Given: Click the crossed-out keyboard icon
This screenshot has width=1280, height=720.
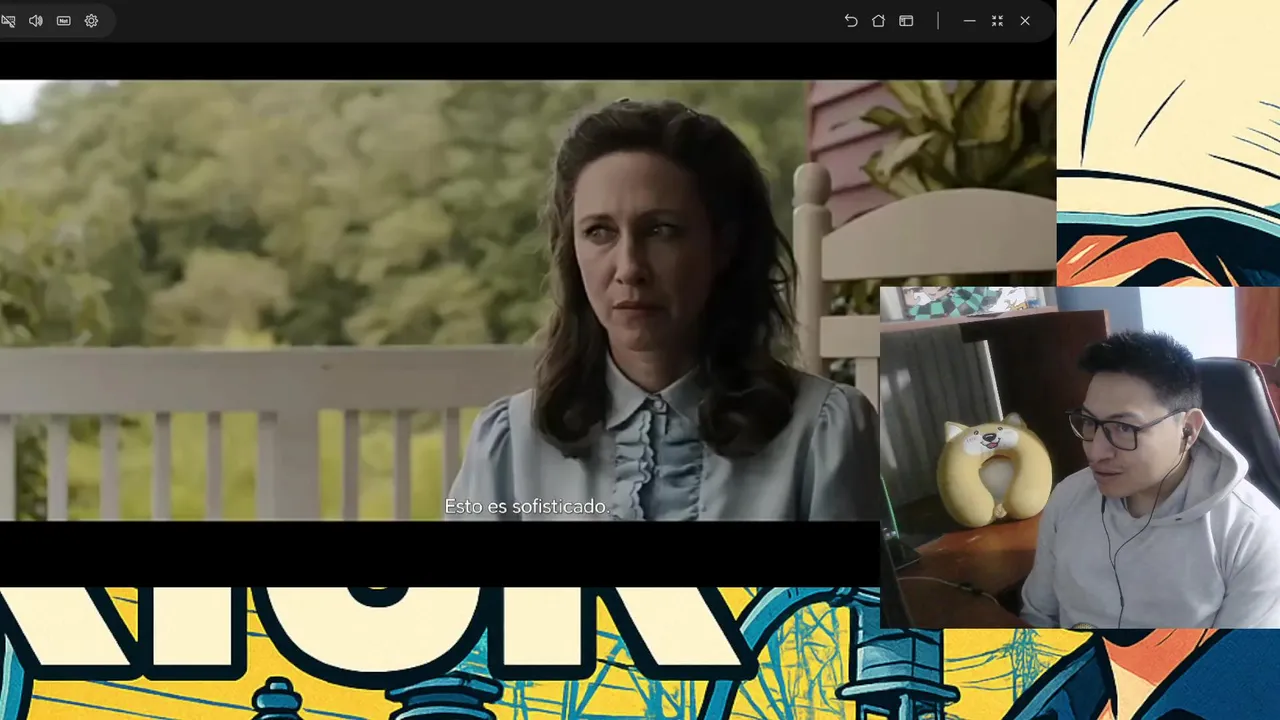Looking at the screenshot, I should pos(8,21).
